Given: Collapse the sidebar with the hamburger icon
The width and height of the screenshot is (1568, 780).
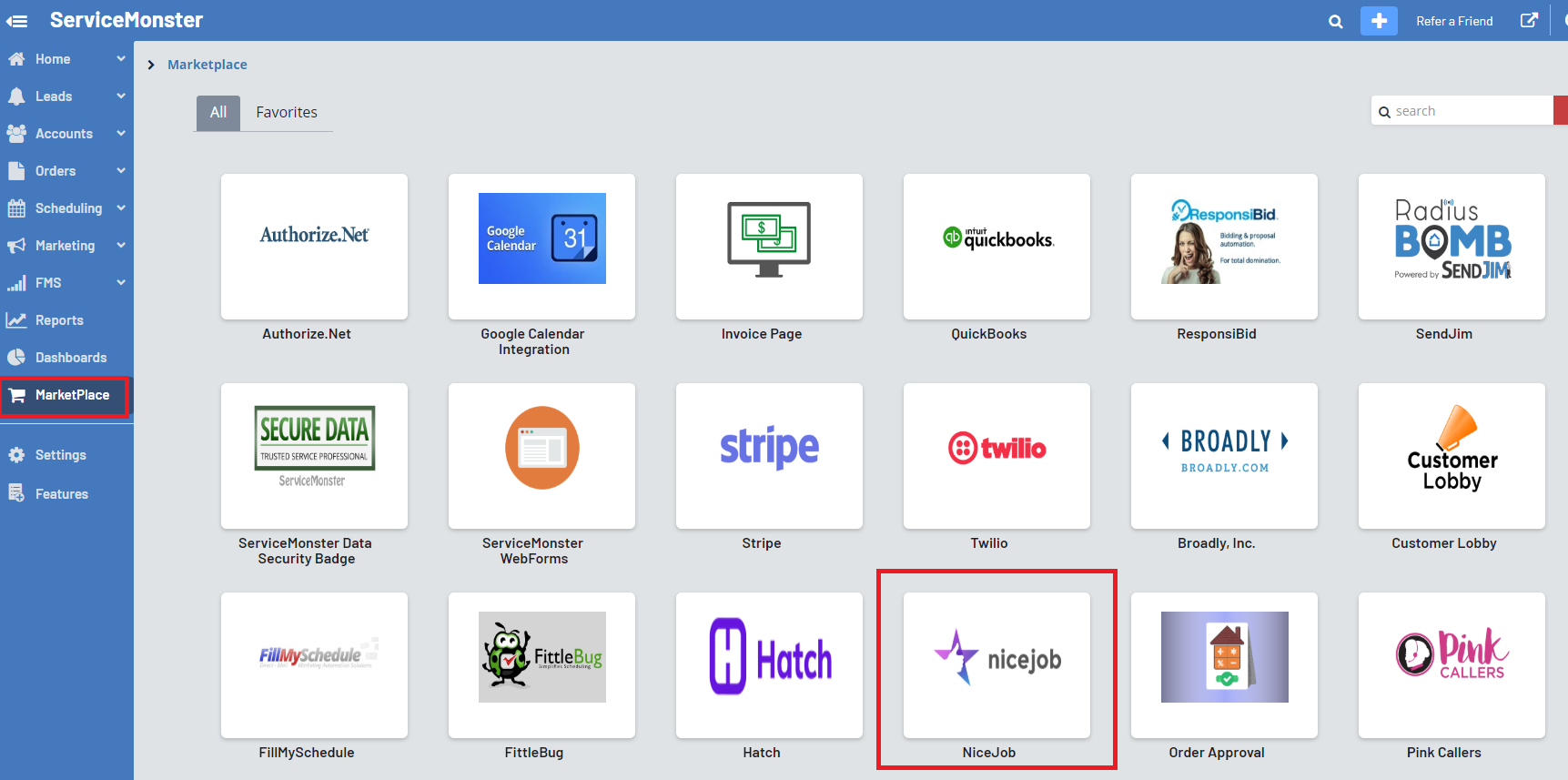Looking at the screenshot, I should [17, 21].
